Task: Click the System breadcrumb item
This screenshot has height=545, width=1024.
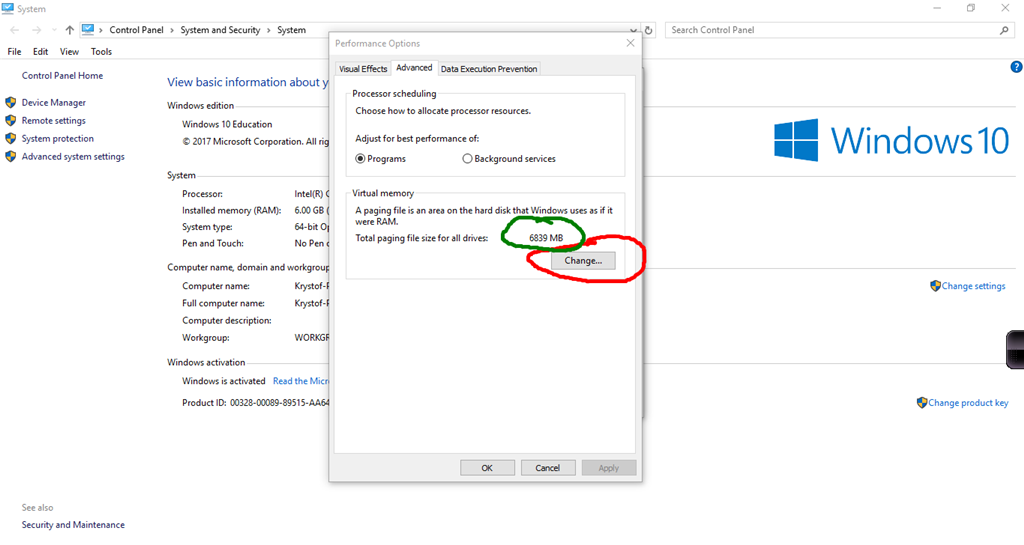Action: (291, 30)
